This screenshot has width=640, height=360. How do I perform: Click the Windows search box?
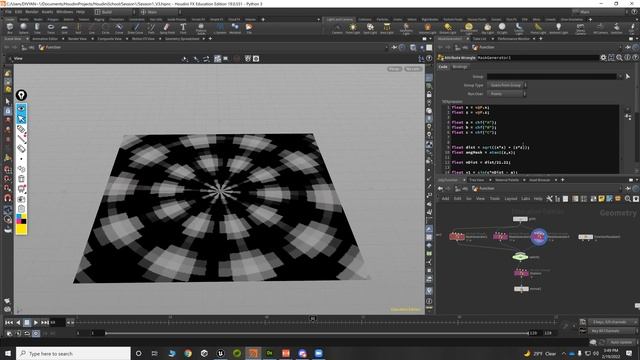[x=73, y=353]
